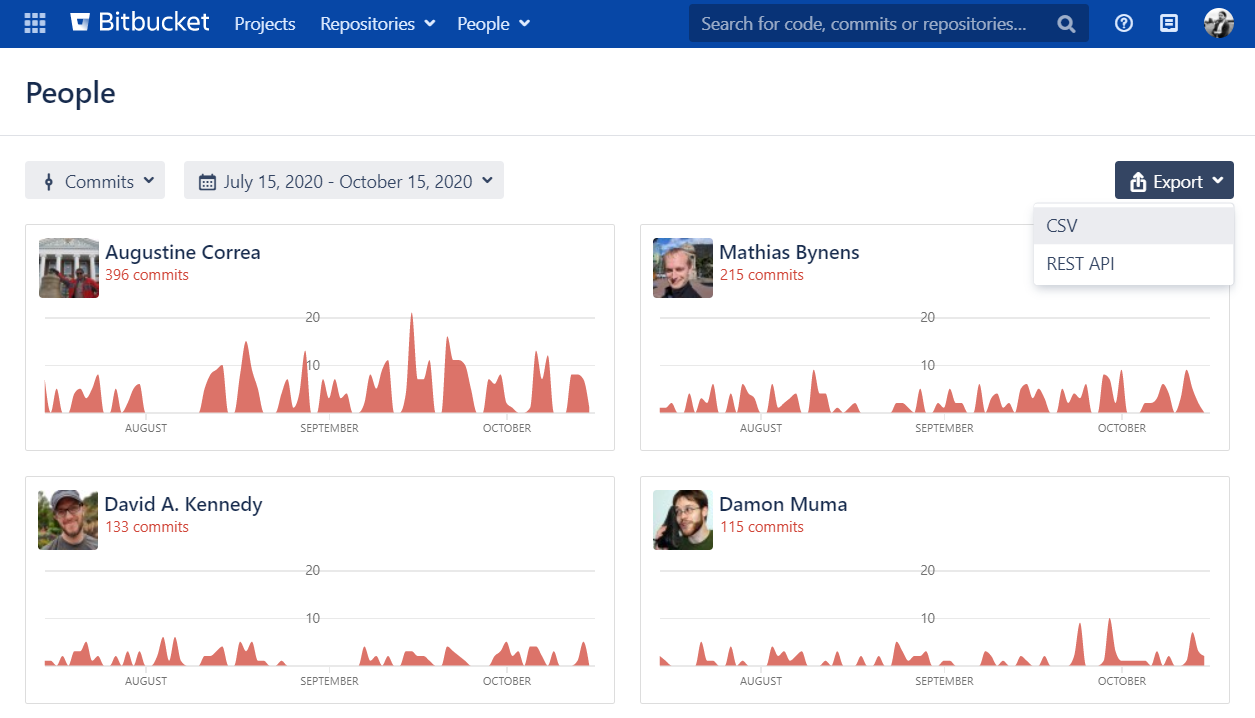Select REST API from the Export menu
The image size is (1255, 718).
[1080, 263]
